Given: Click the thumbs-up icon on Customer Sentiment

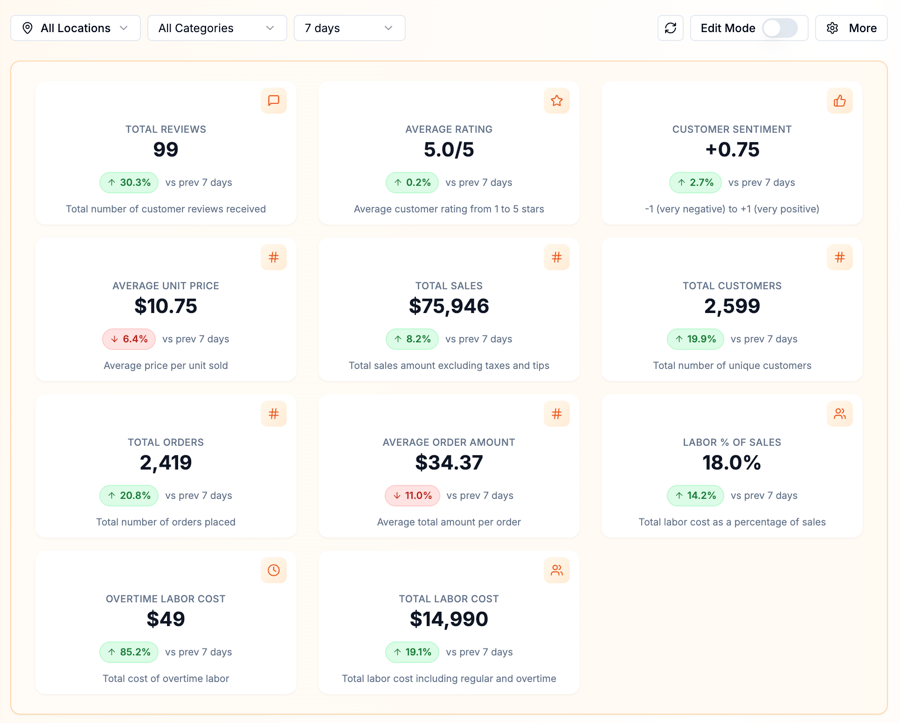Looking at the screenshot, I should [840, 101].
